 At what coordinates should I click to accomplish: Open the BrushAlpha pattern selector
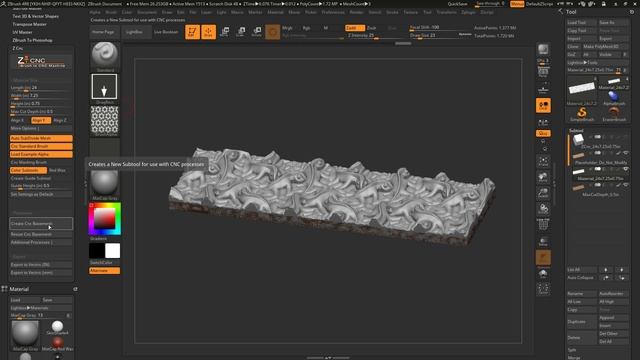point(104,120)
